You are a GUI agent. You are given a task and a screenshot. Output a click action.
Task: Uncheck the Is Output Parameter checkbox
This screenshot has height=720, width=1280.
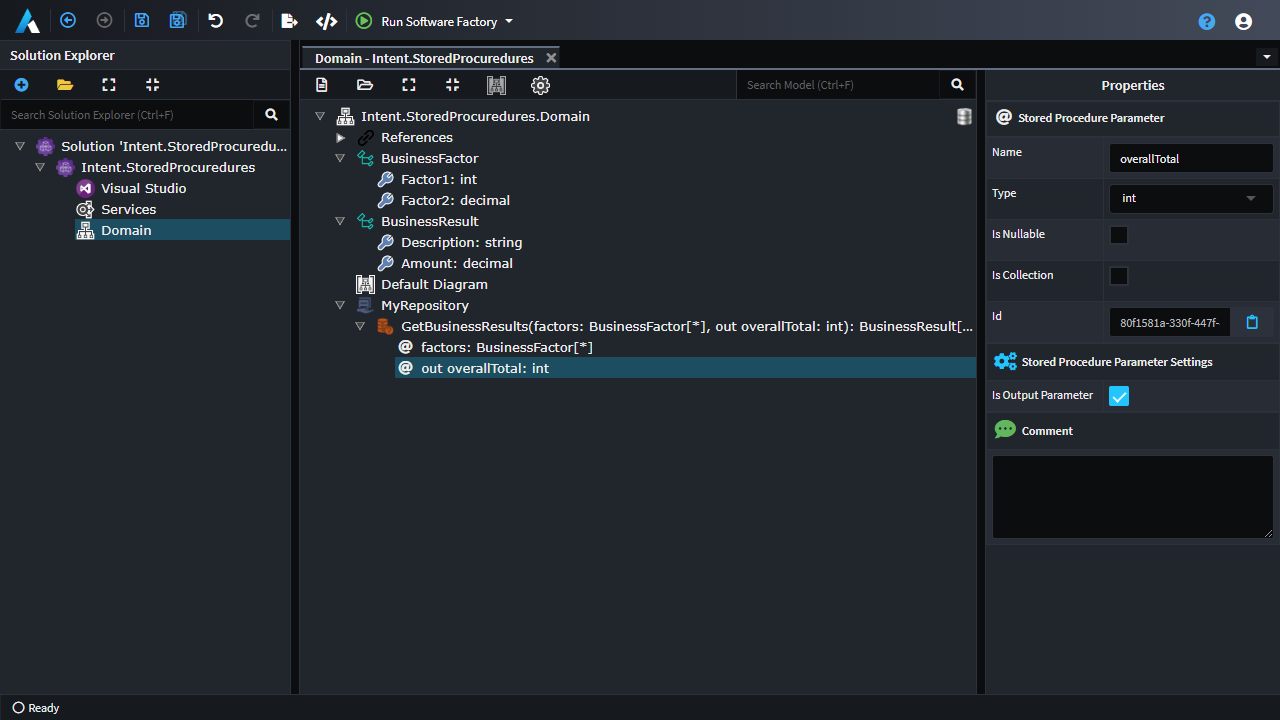pos(1119,396)
